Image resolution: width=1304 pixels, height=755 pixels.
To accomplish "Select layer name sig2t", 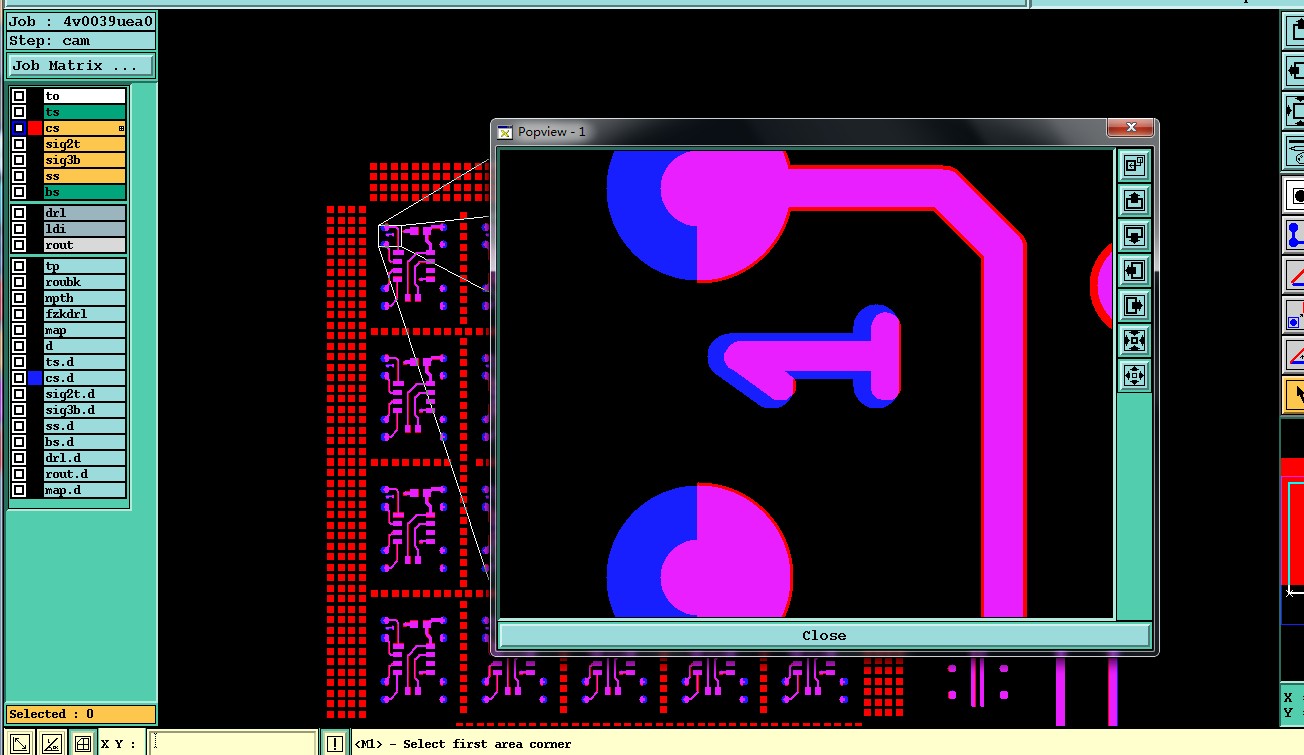I will 85,144.
